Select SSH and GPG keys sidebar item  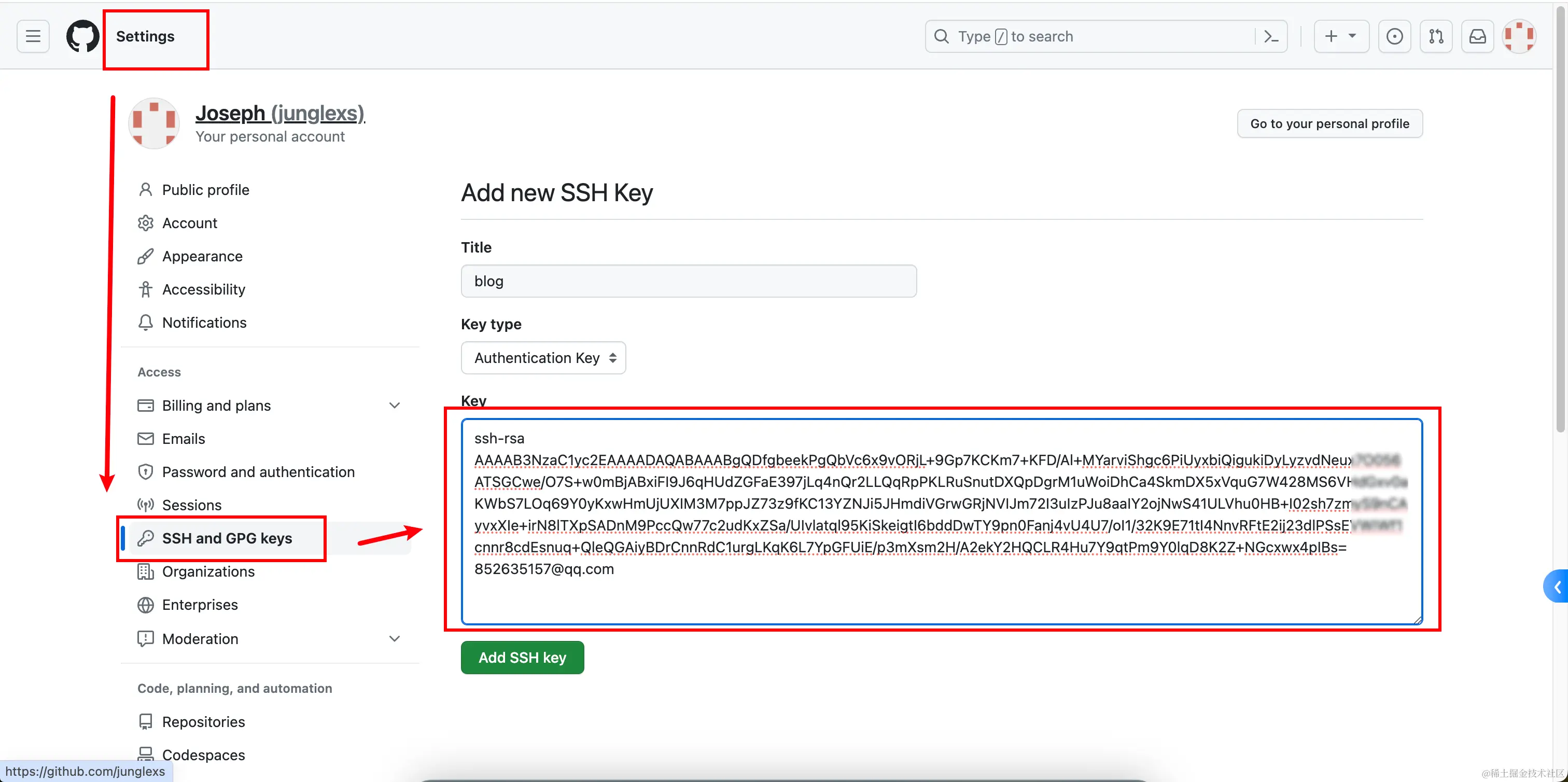[227, 538]
